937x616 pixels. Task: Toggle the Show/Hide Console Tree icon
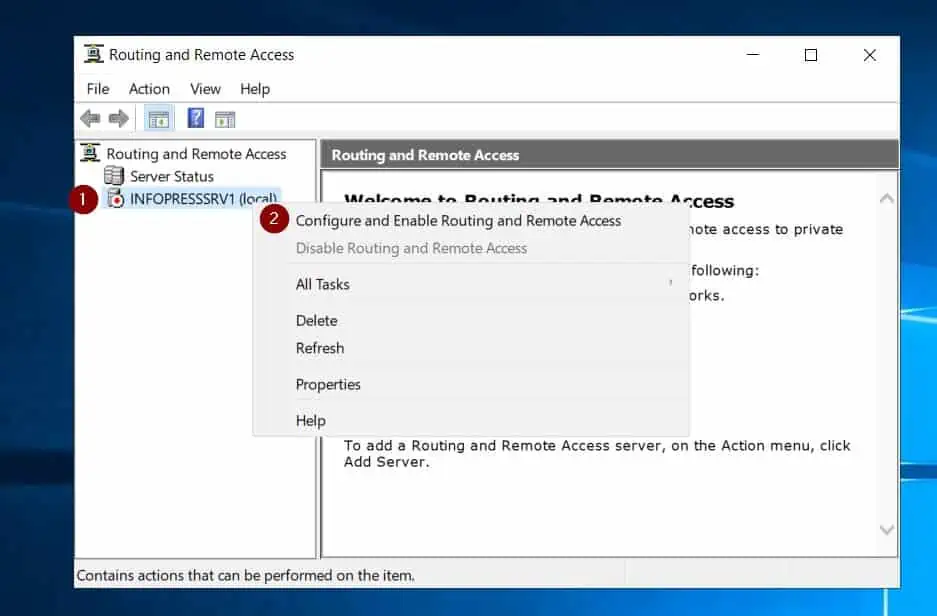point(158,119)
